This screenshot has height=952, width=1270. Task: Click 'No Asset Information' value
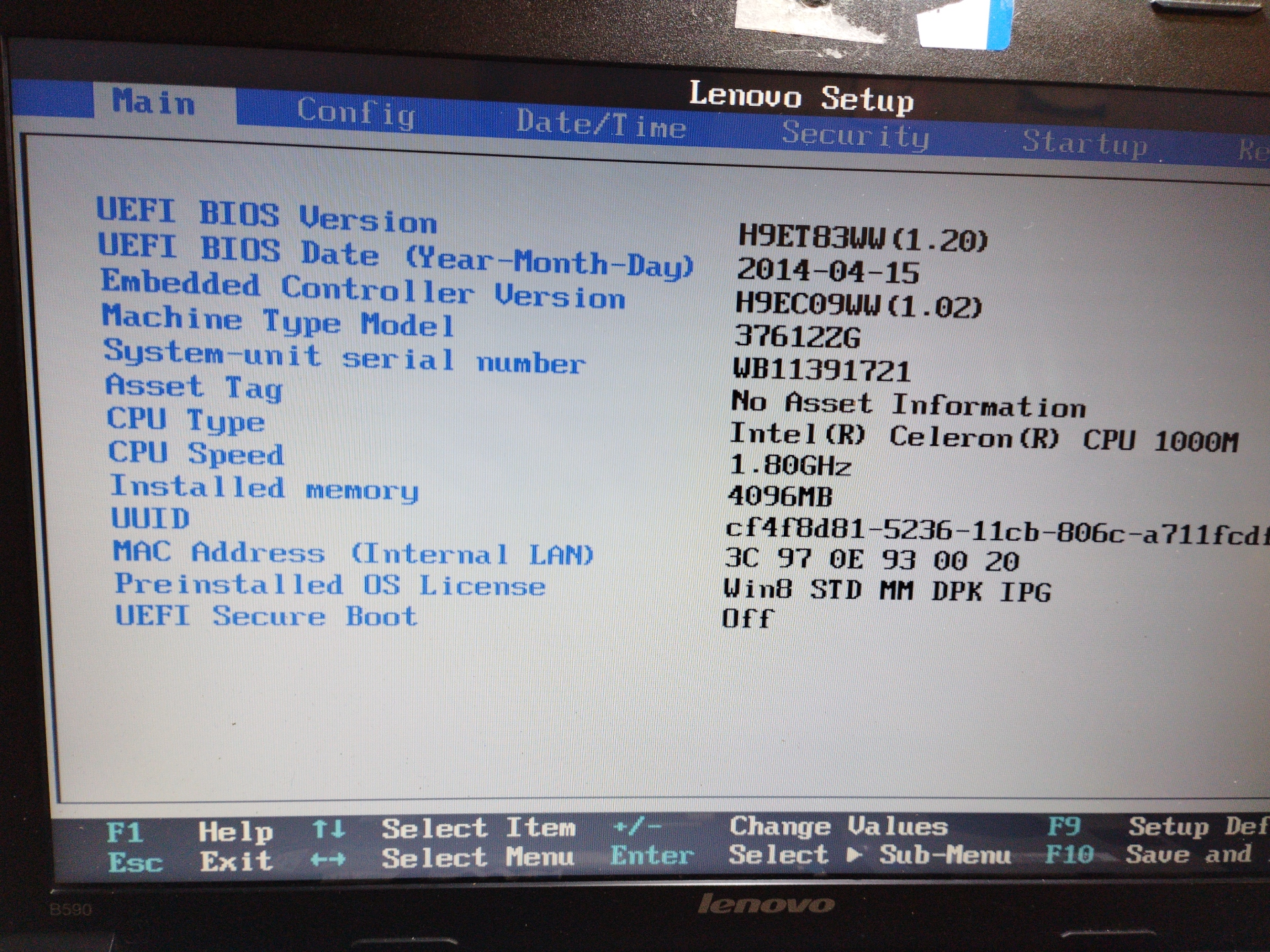(908, 403)
